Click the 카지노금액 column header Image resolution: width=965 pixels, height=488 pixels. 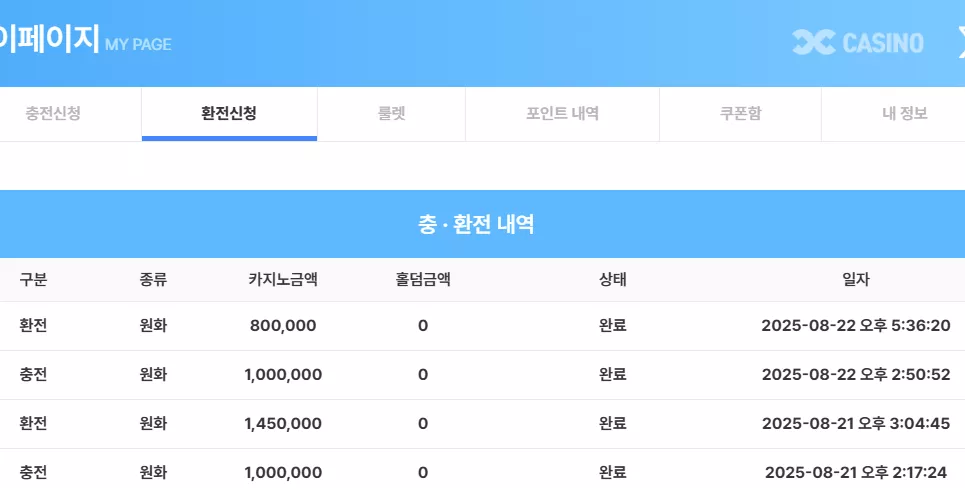click(283, 280)
